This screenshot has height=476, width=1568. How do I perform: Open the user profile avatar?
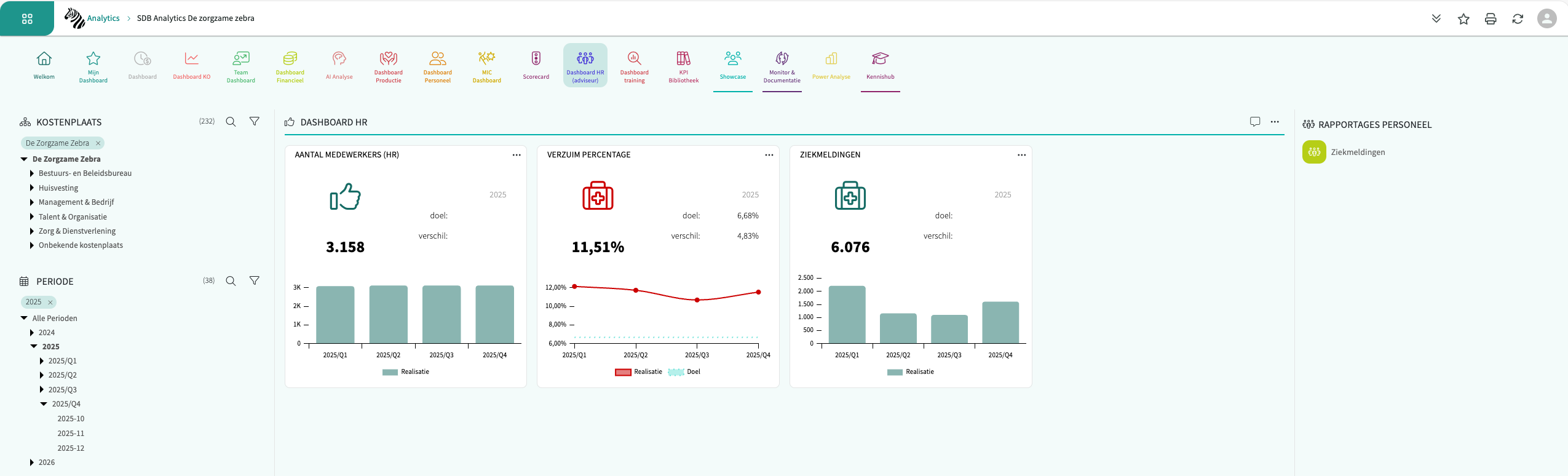tap(1546, 18)
